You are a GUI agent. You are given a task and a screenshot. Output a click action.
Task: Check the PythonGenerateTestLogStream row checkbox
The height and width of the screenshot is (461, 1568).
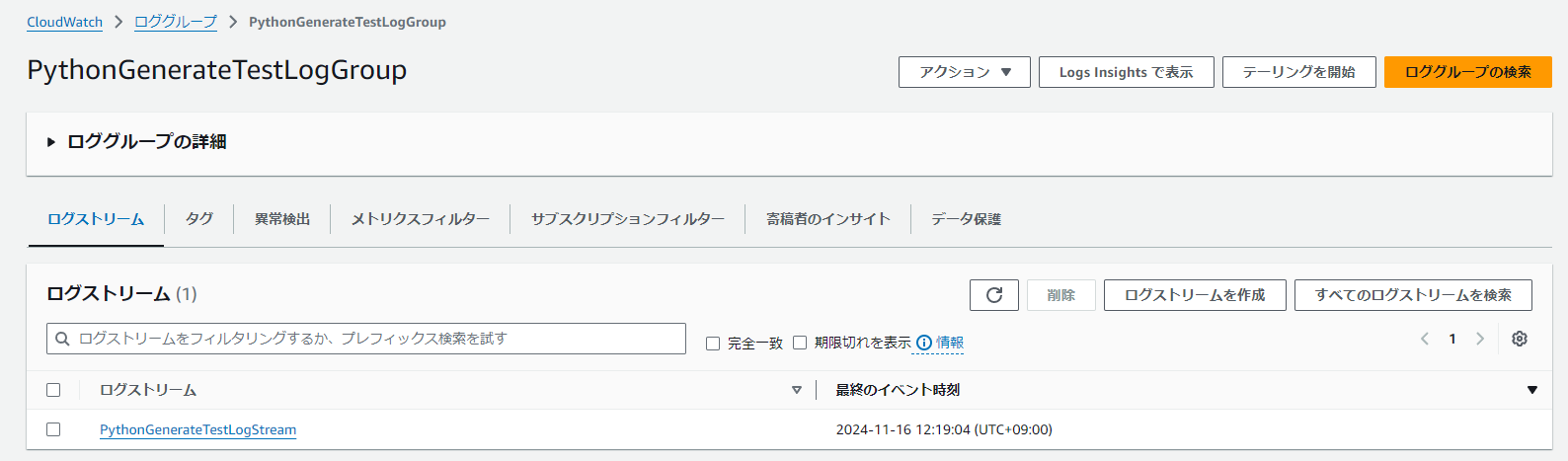coord(53,429)
